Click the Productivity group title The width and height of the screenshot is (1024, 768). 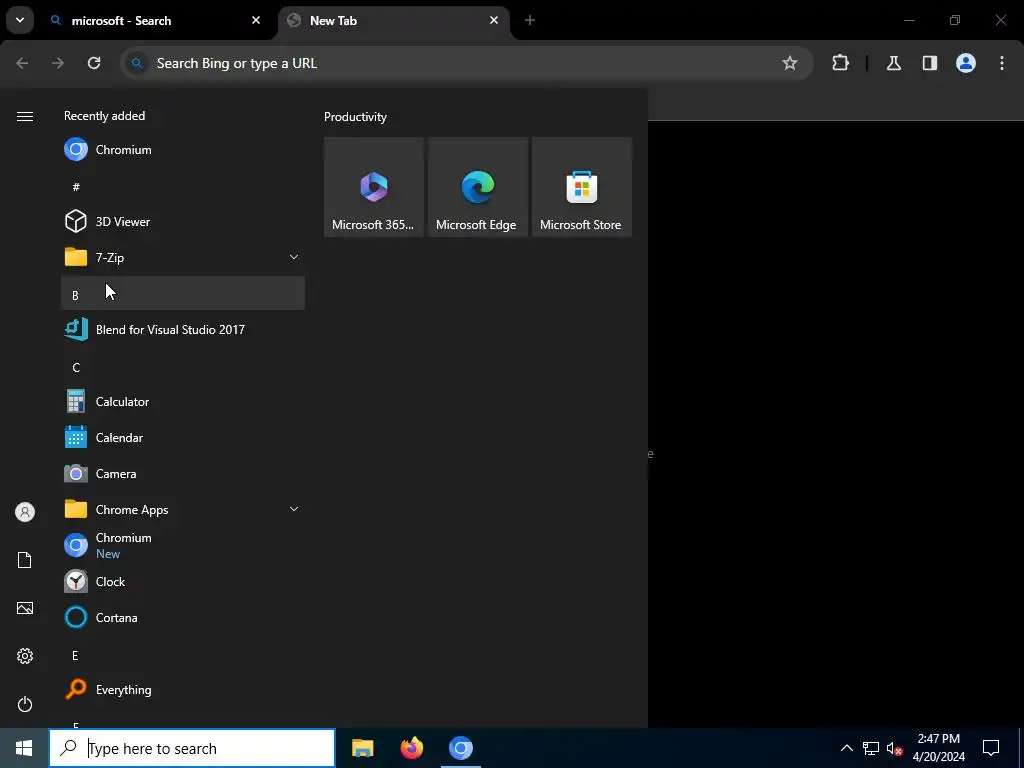pos(355,117)
